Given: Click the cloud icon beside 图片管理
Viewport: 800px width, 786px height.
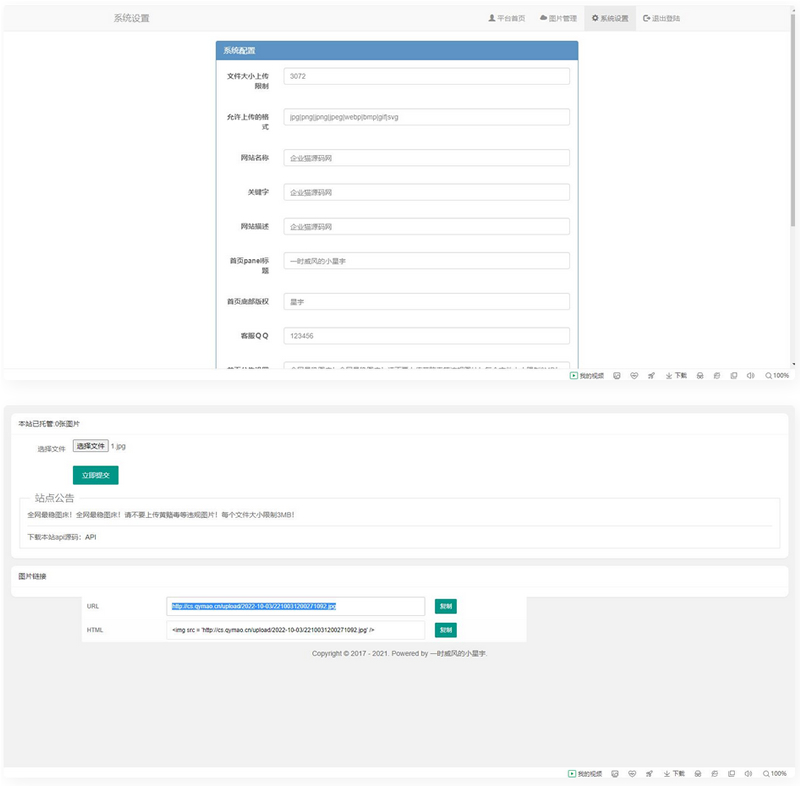Looking at the screenshot, I should point(543,19).
